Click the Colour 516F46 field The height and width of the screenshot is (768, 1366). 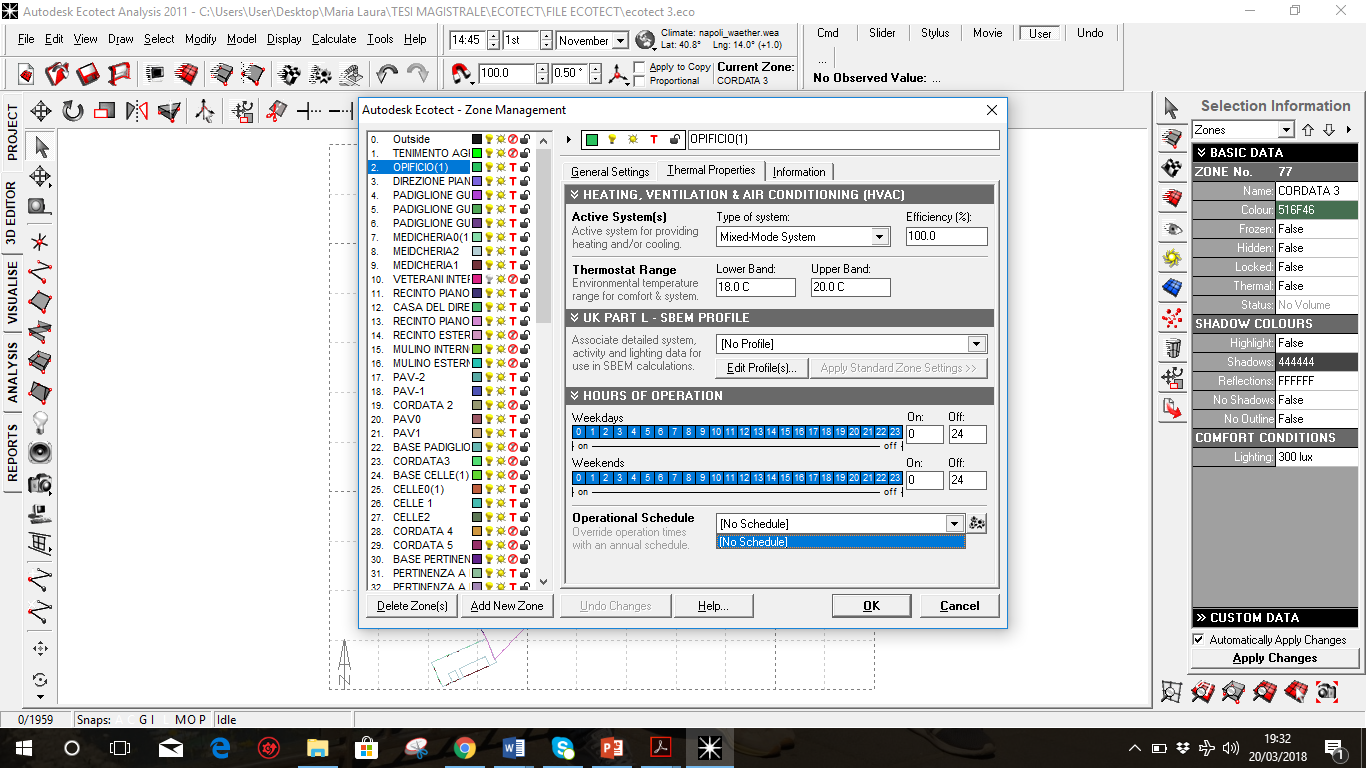1317,210
